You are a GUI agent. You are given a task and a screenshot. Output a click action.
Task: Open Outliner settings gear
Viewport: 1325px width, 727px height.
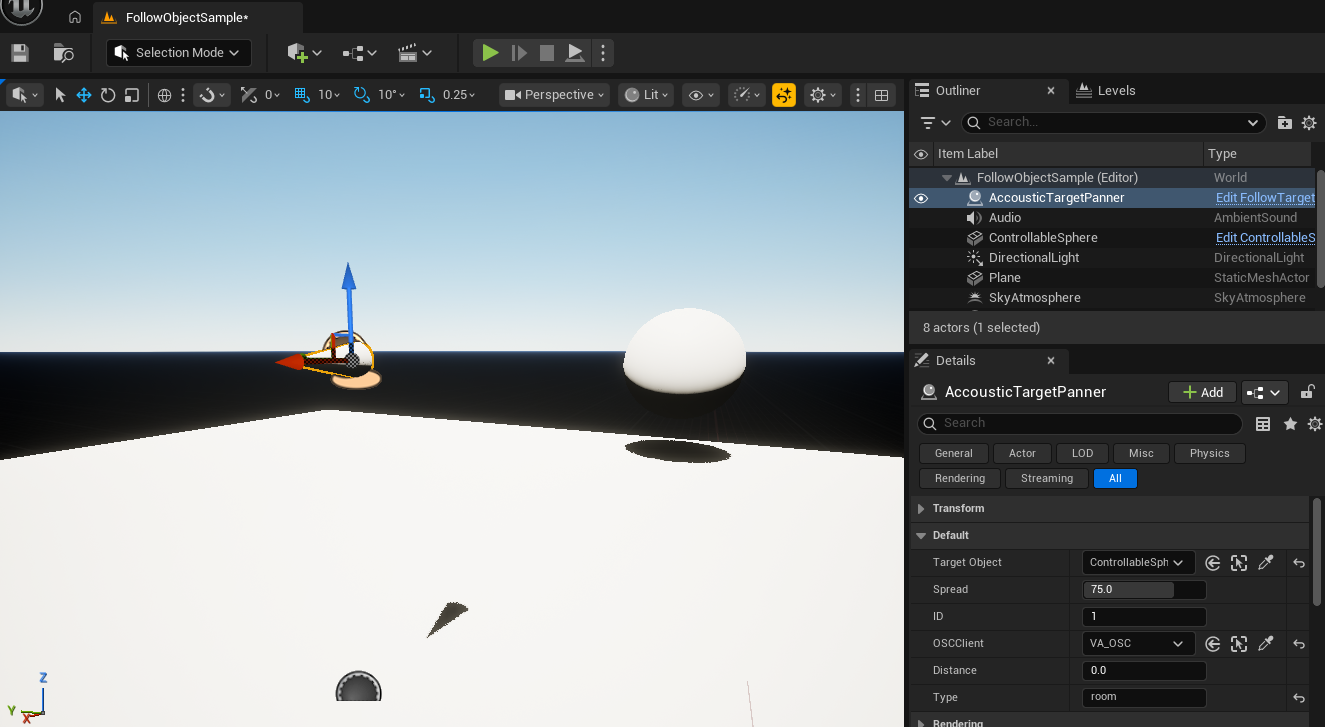coord(1309,122)
